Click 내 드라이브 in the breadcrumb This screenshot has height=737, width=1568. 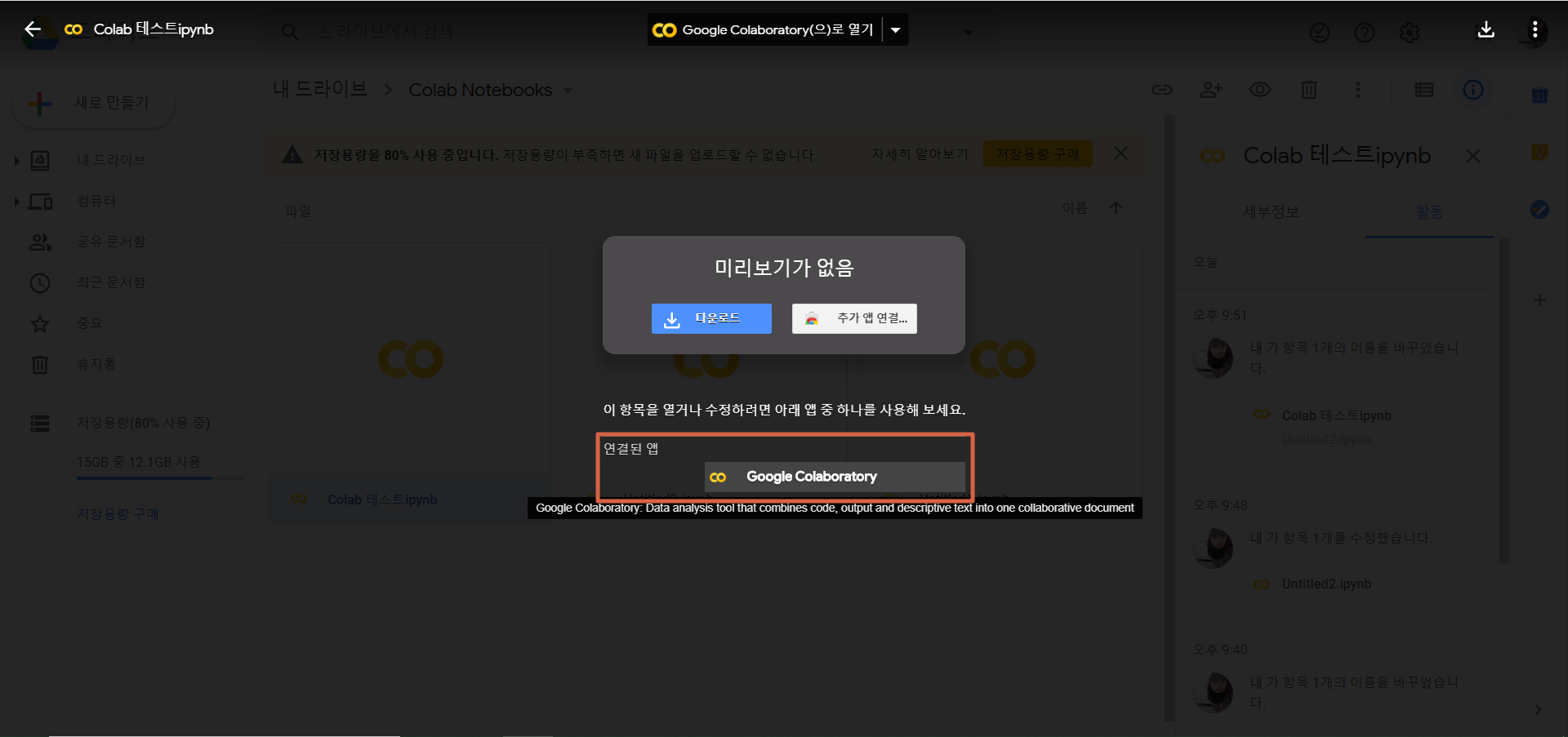point(319,89)
